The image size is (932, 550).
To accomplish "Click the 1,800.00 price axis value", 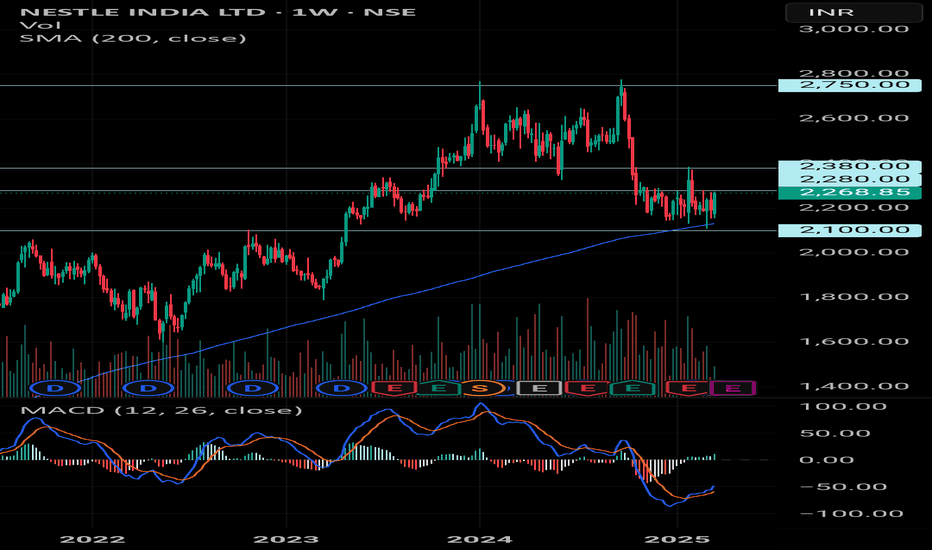I will coord(854,297).
